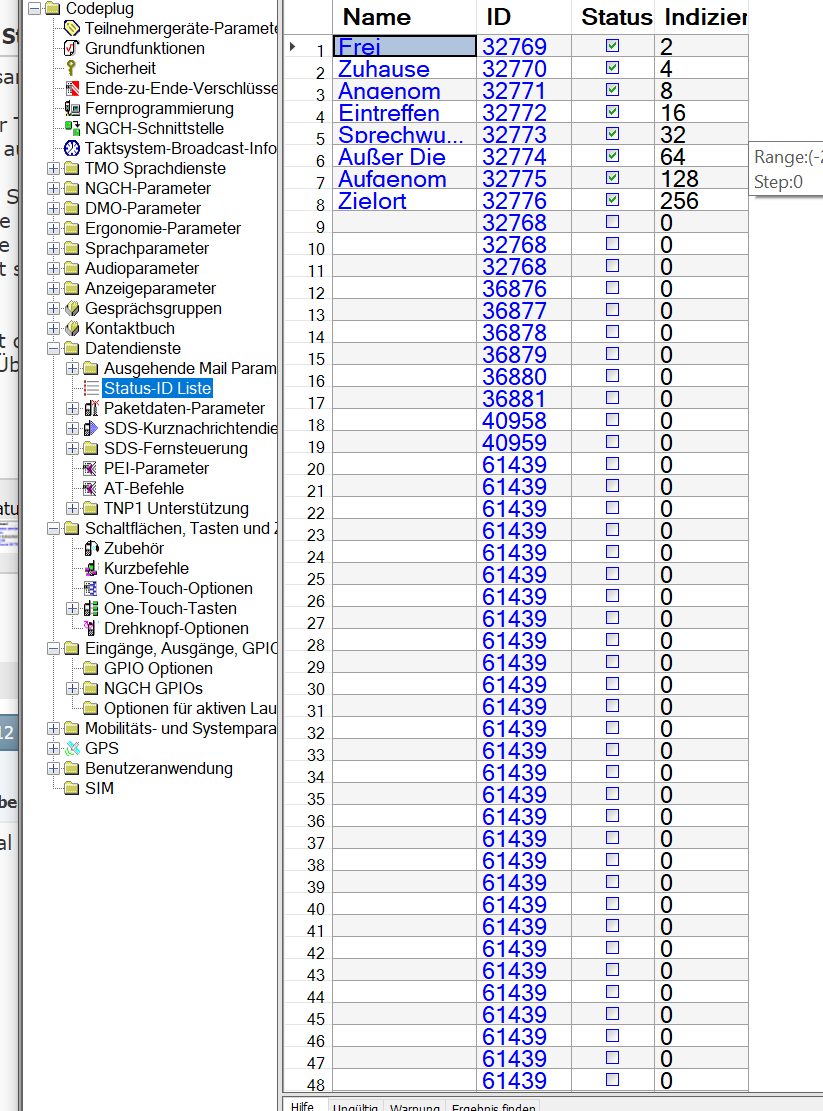823x1111 pixels.
Task: Open the NGCH-Schnittstelle icon entry
Action: click(x=71, y=128)
